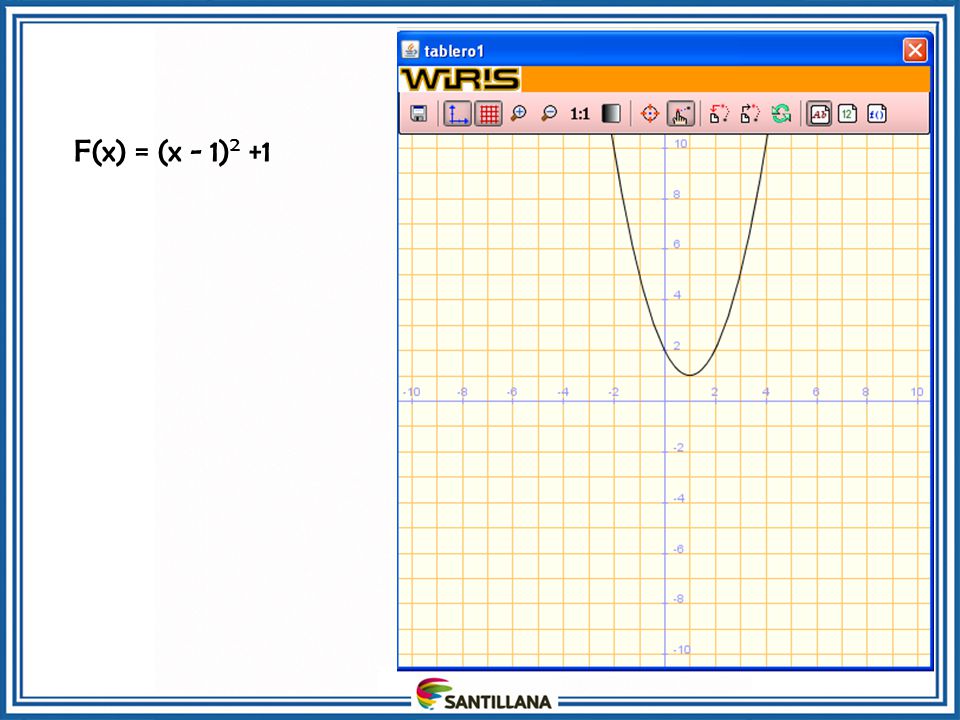Toggle the red grid display button
This screenshot has width=960, height=720.
(488, 114)
